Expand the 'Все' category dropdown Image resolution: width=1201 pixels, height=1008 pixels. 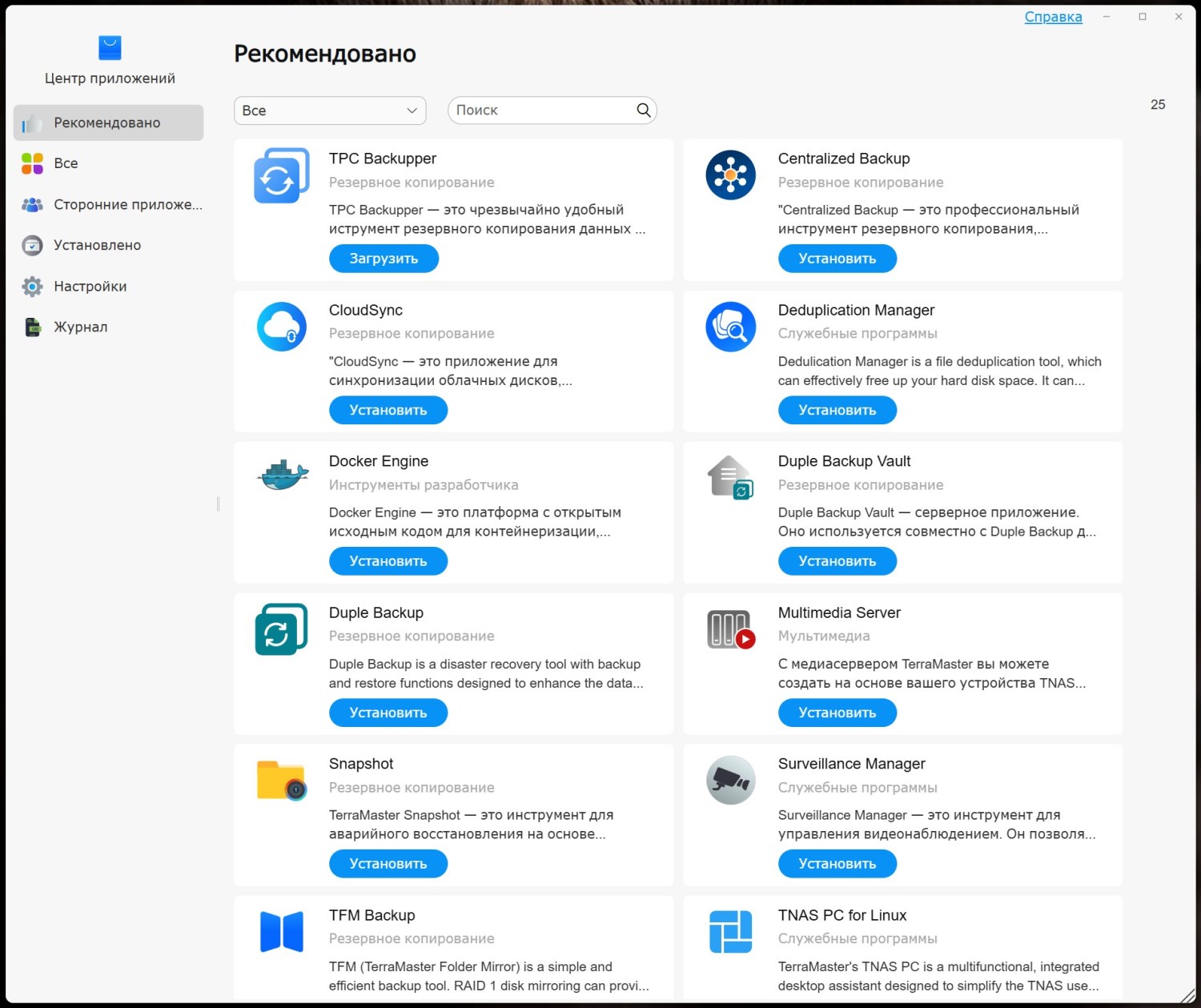click(x=330, y=110)
